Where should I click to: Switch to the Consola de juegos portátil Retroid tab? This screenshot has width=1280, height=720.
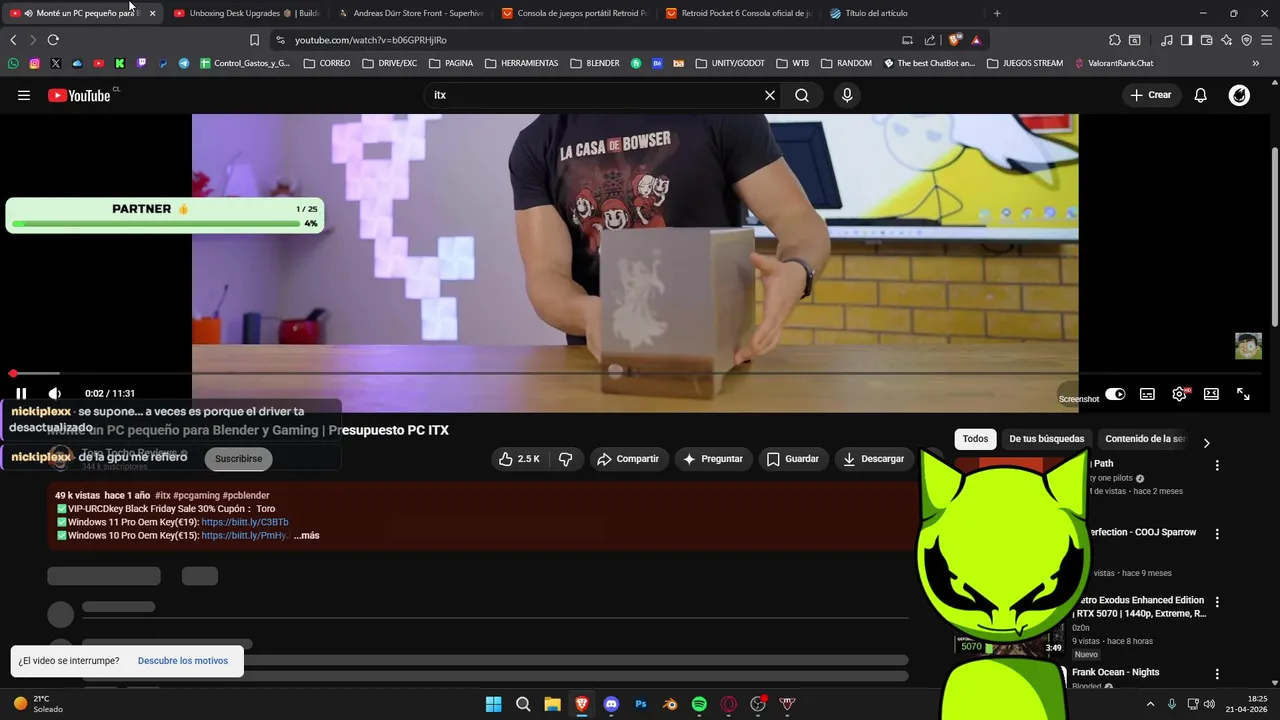click(574, 13)
